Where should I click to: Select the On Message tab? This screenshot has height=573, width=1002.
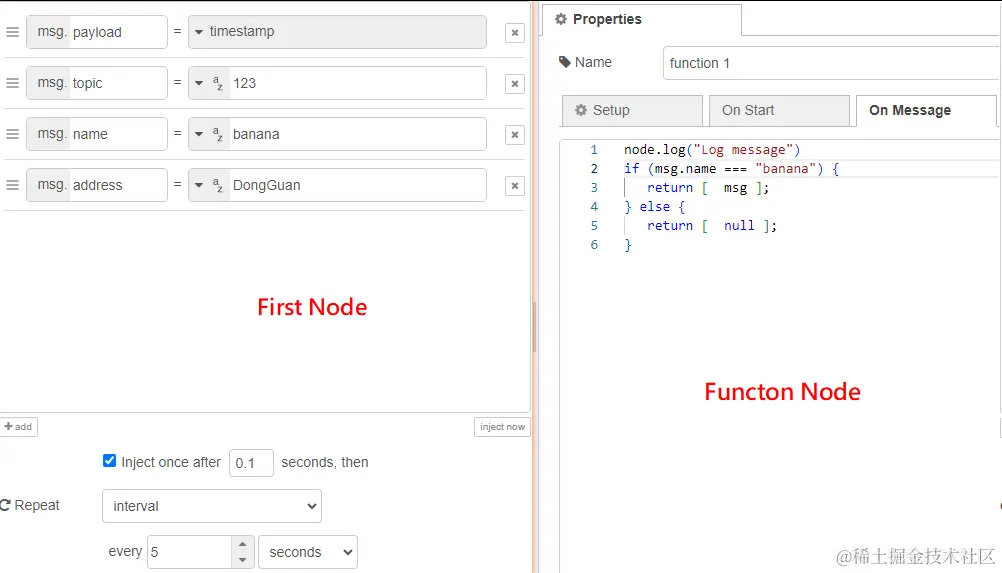click(926, 111)
